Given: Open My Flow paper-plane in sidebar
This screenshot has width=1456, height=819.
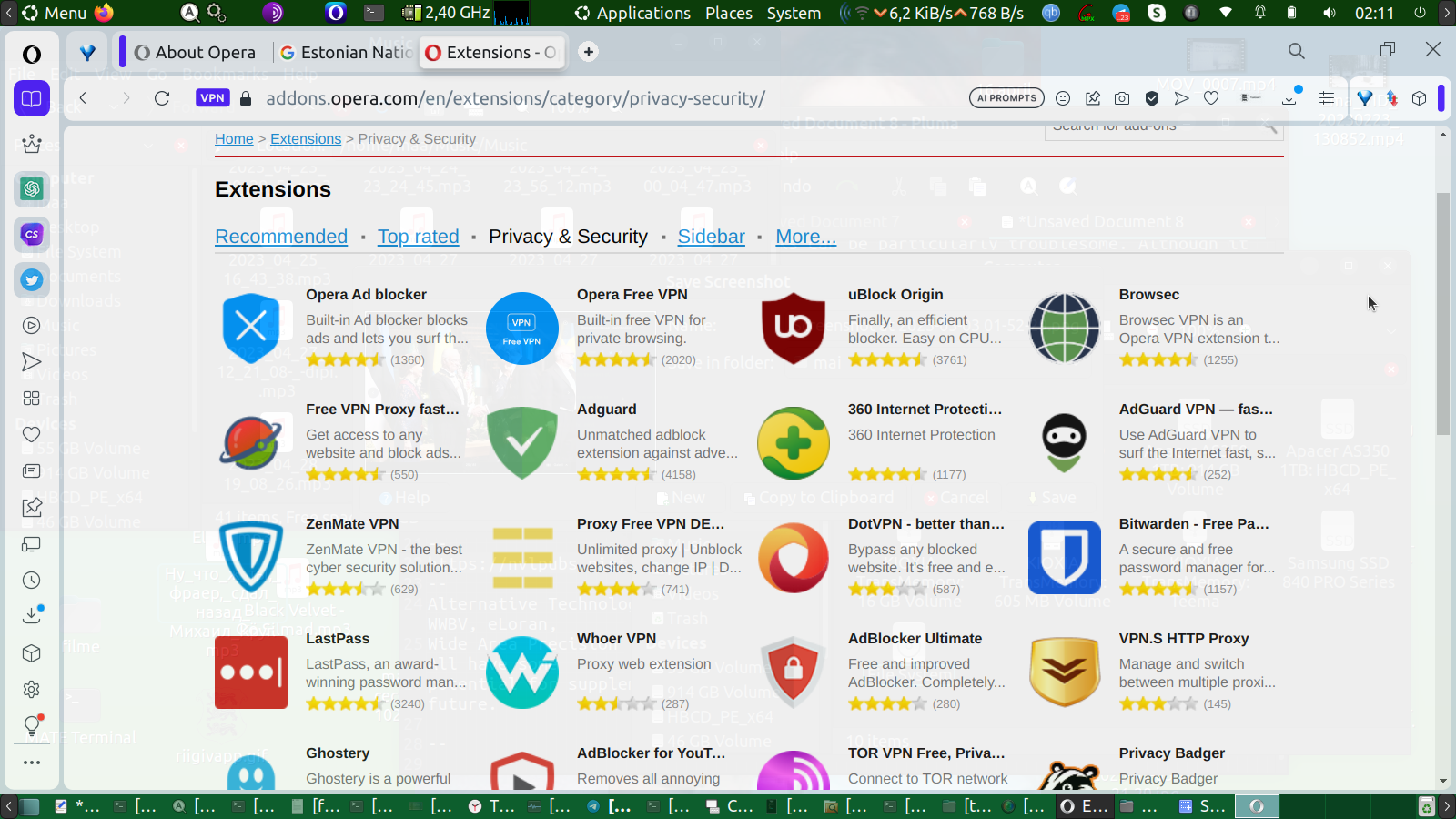Looking at the screenshot, I should pos(32,362).
